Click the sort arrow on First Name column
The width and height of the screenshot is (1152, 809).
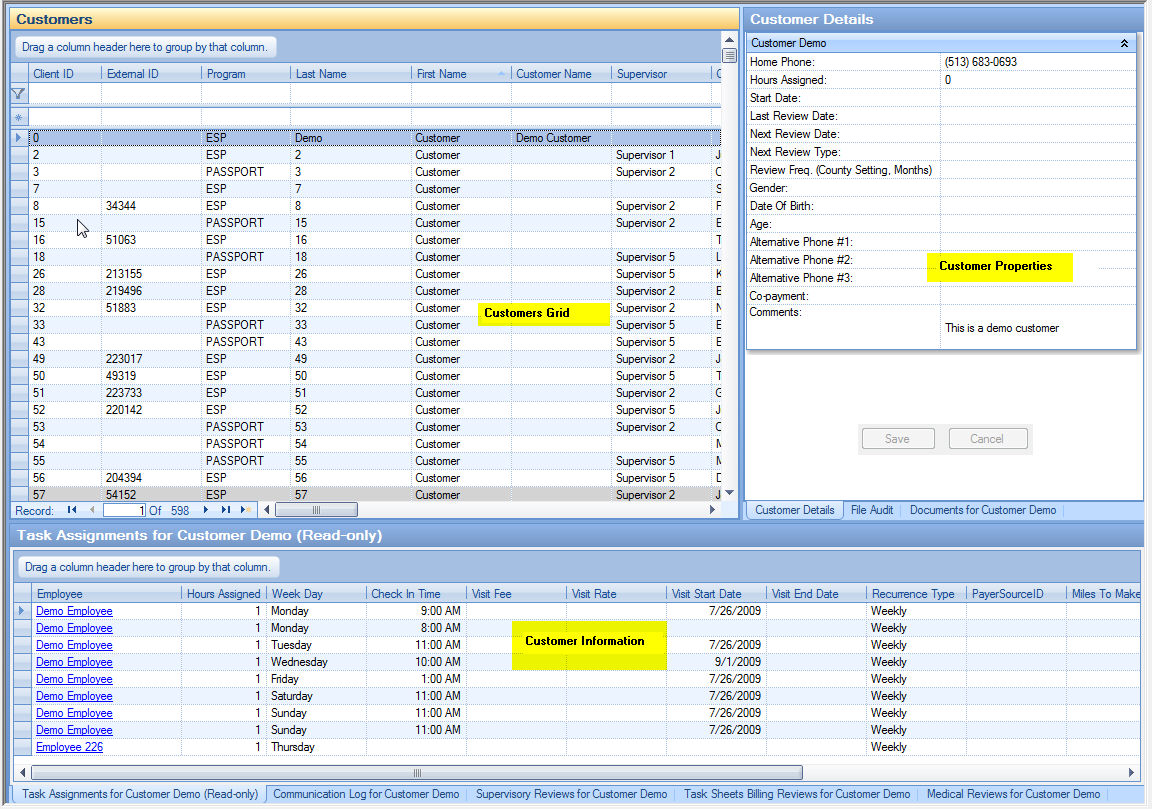tap(501, 73)
